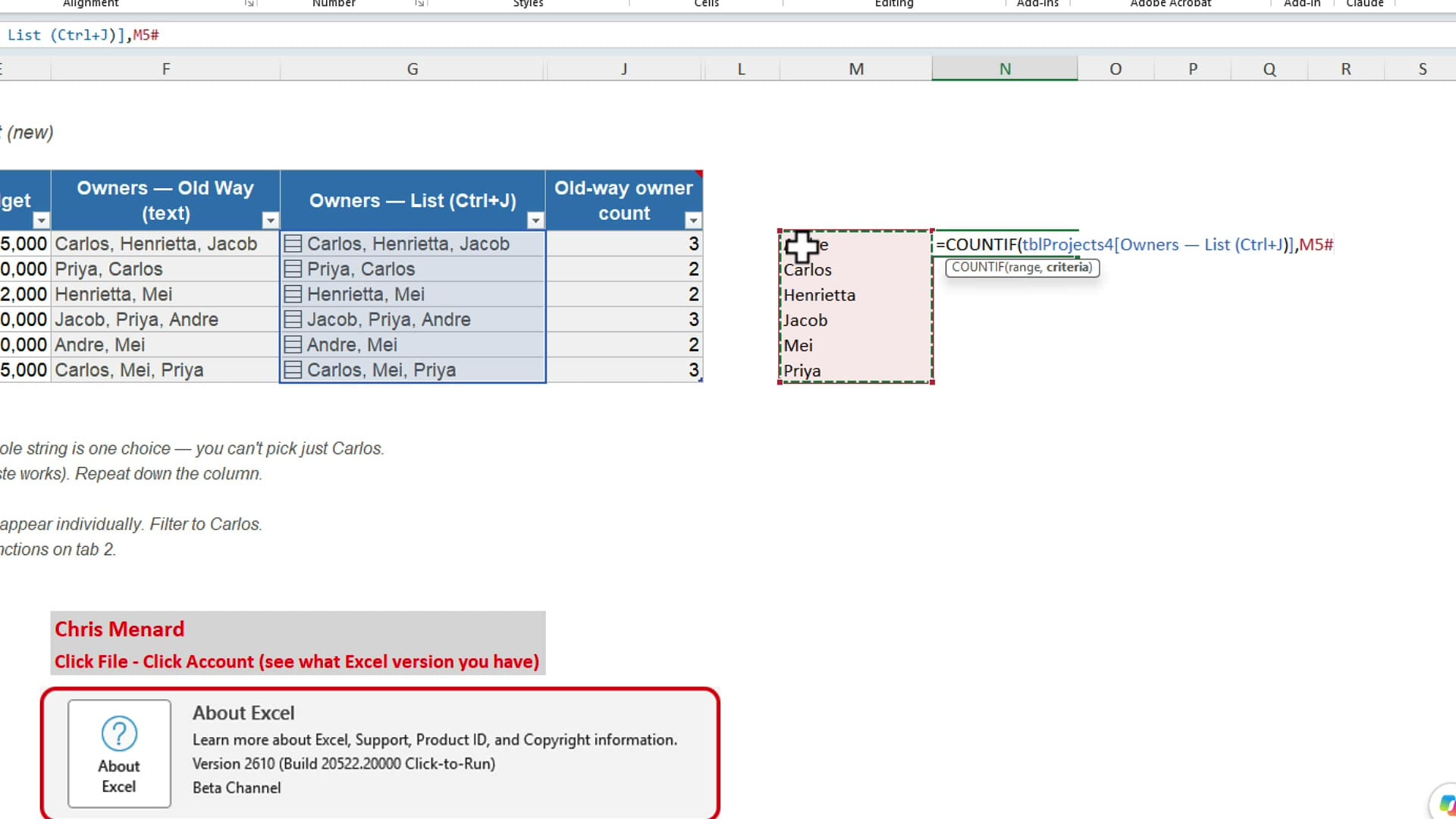Click the COUNTIF range, criteria tooltip

tap(1022, 267)
